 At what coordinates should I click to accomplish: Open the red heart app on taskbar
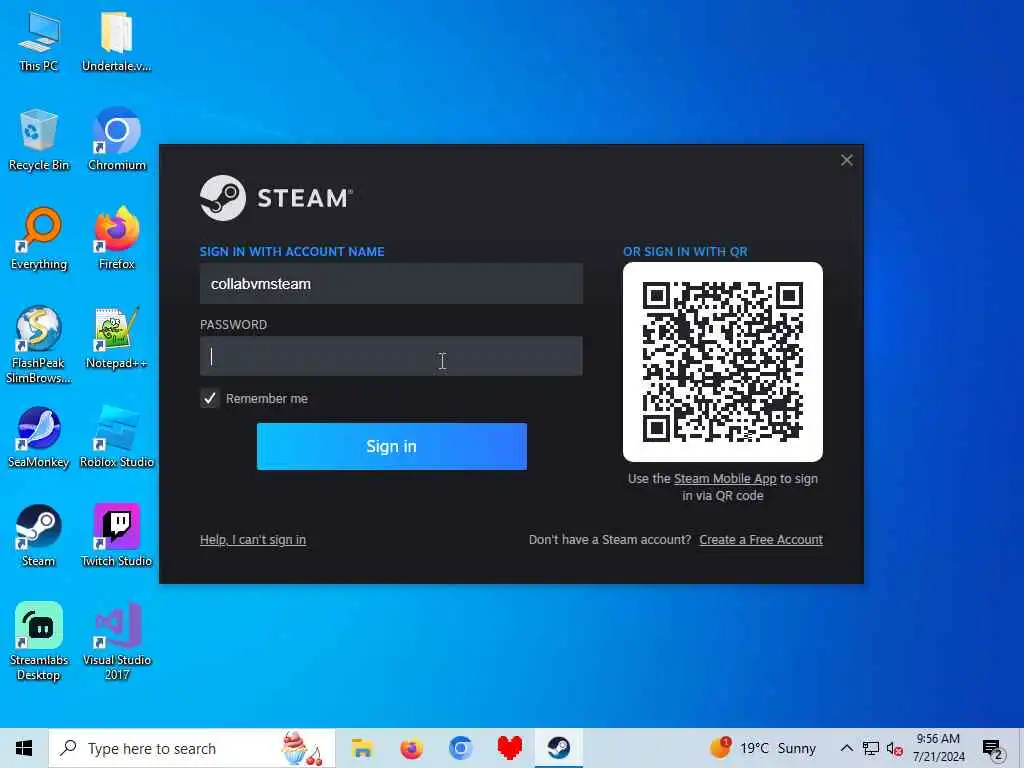tap(509, 748)
